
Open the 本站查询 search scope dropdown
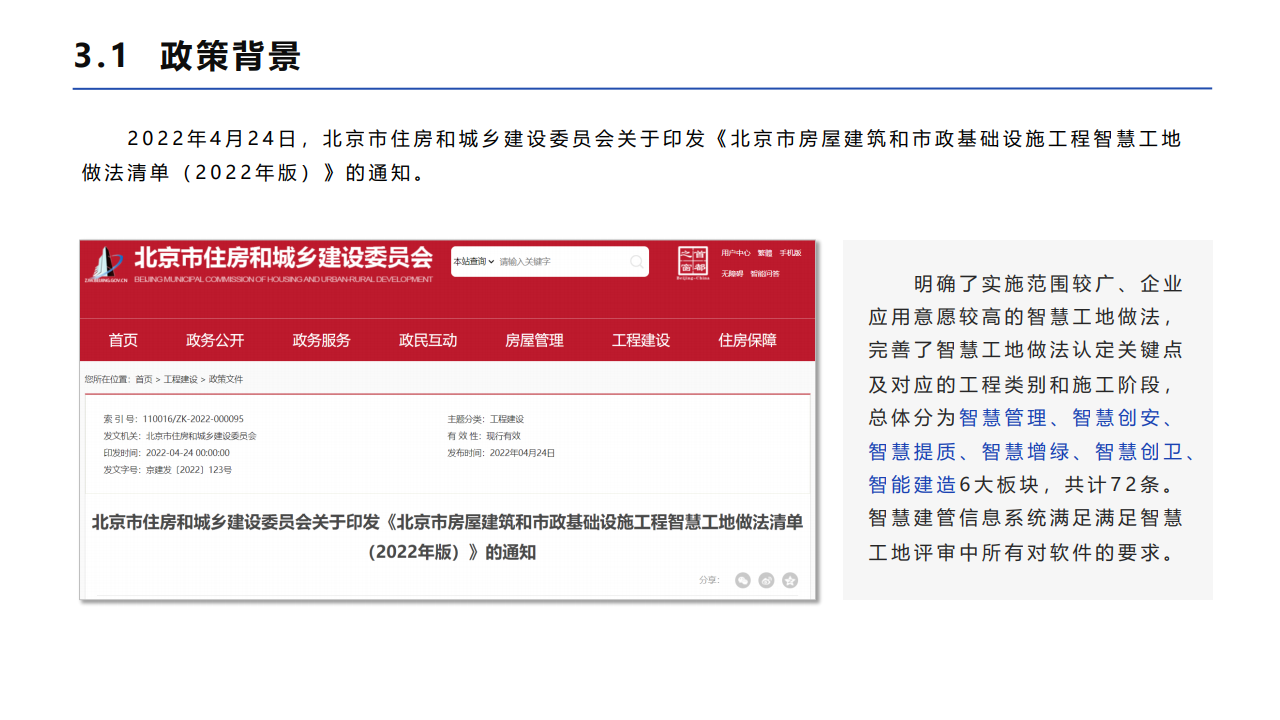tap(474, 262)
